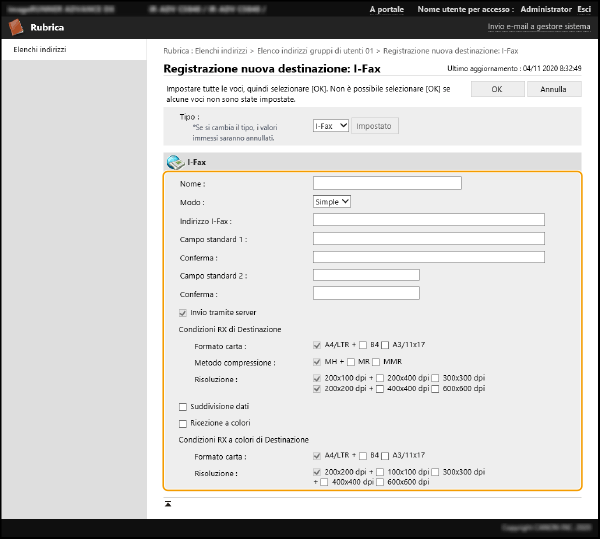Click the Nome input field

click(x=387, y=183)
